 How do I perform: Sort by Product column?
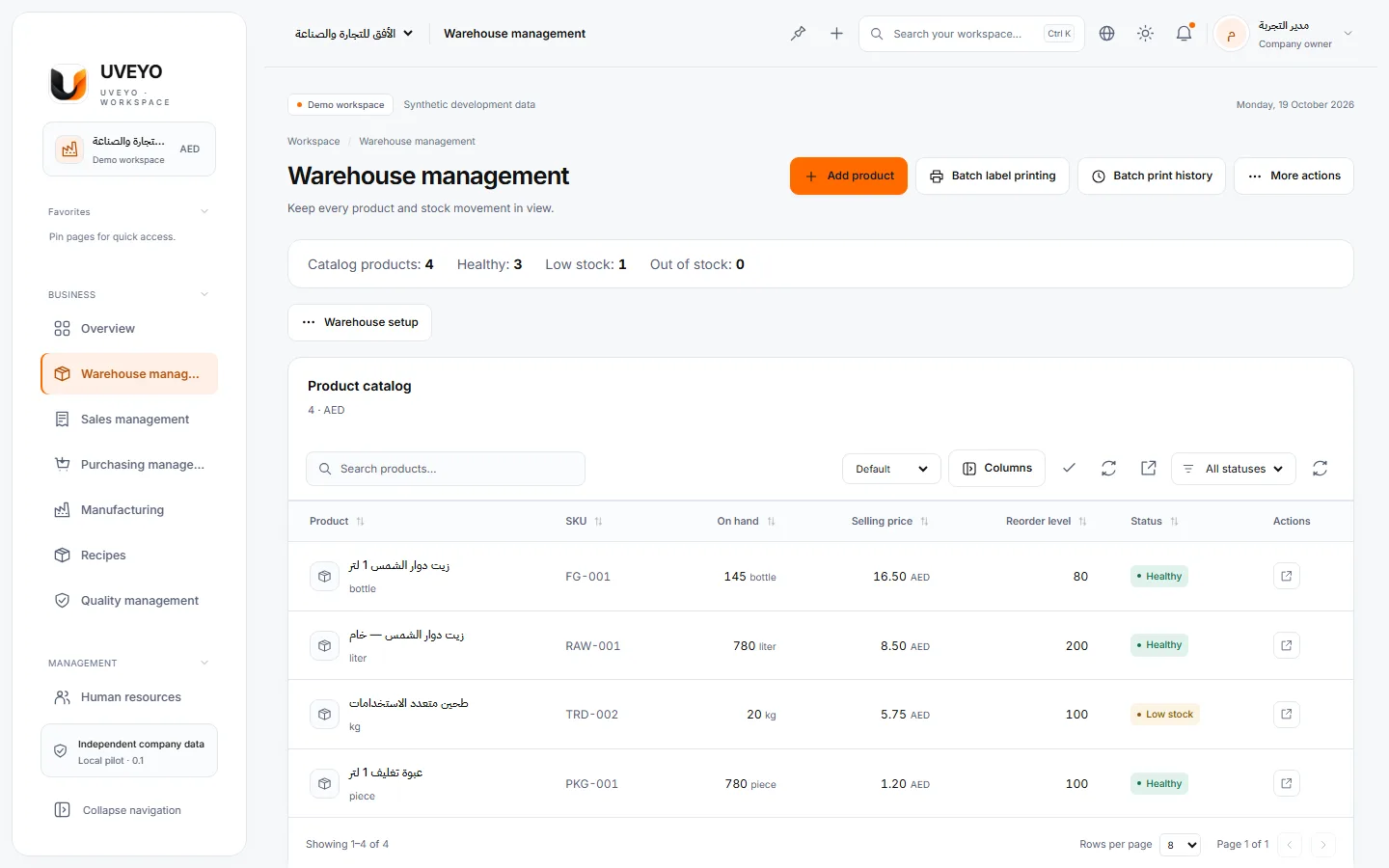[x=337, y=521]
